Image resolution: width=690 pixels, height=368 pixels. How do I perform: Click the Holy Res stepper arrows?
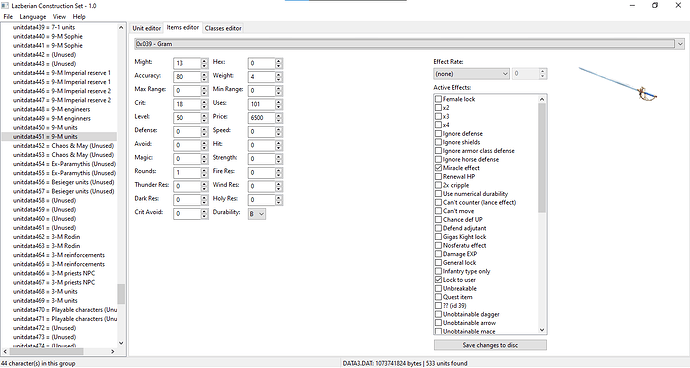click(279, 200)
